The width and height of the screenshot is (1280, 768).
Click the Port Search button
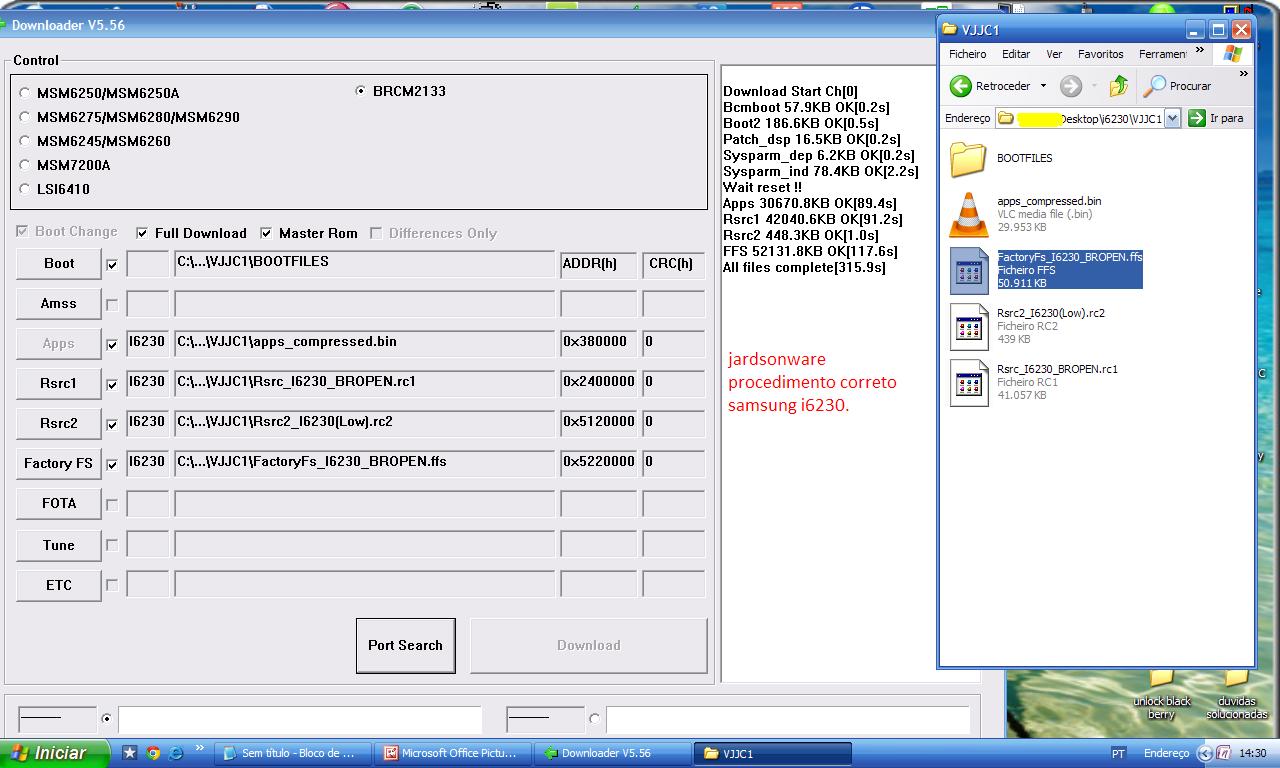405,645
